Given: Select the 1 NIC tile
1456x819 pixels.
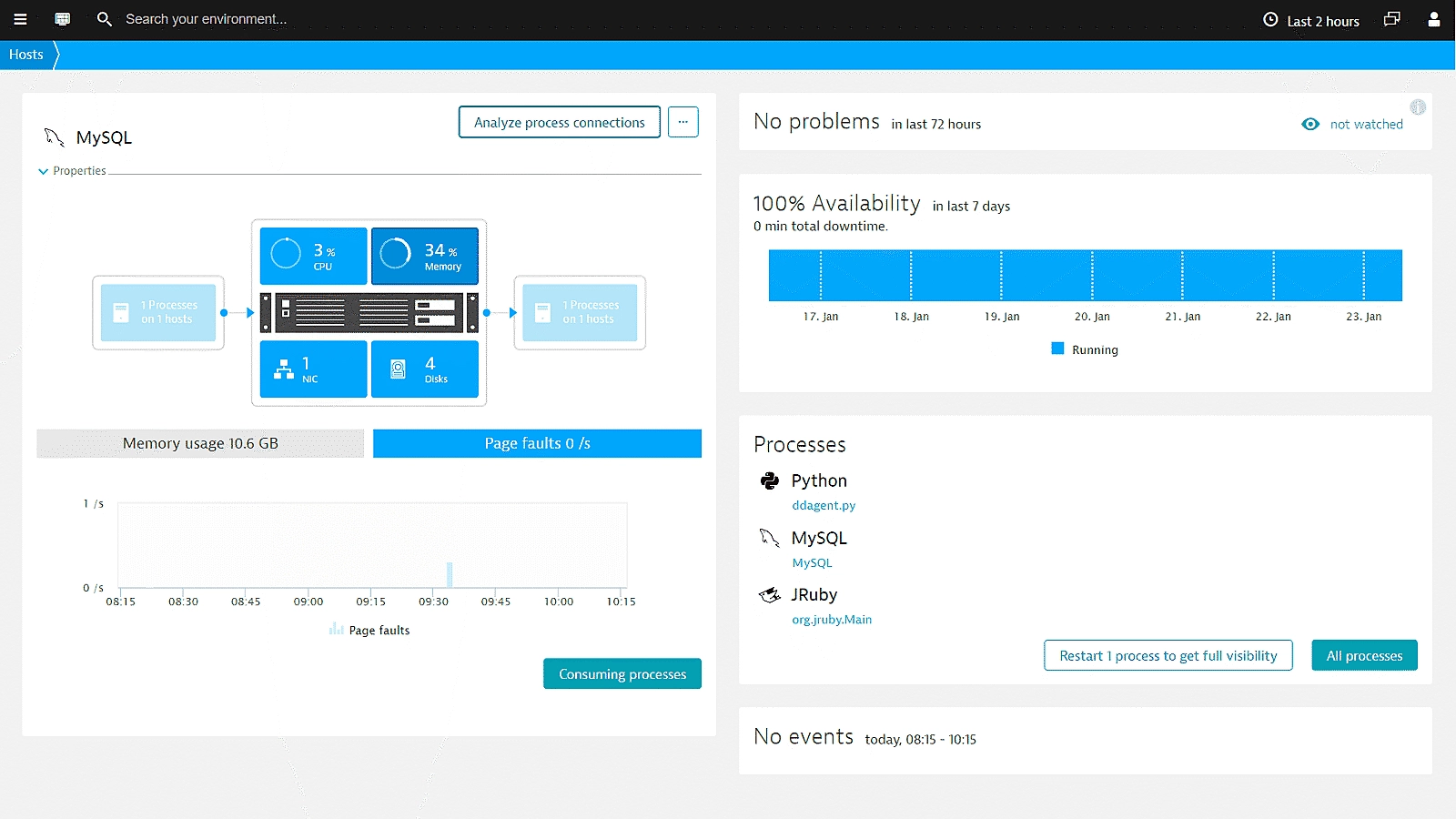Looking at the screenshot, I should coord(314,369).
